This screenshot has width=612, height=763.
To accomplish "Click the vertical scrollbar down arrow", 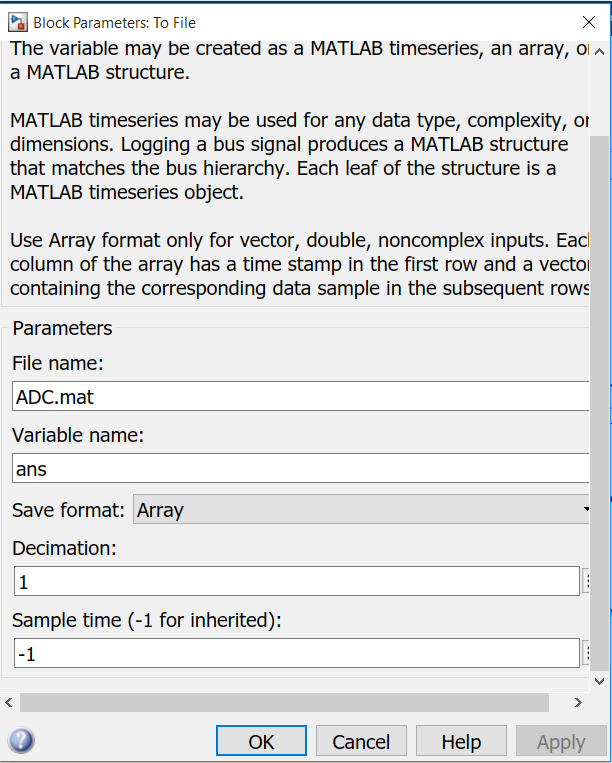I will (x=599, y=680).
